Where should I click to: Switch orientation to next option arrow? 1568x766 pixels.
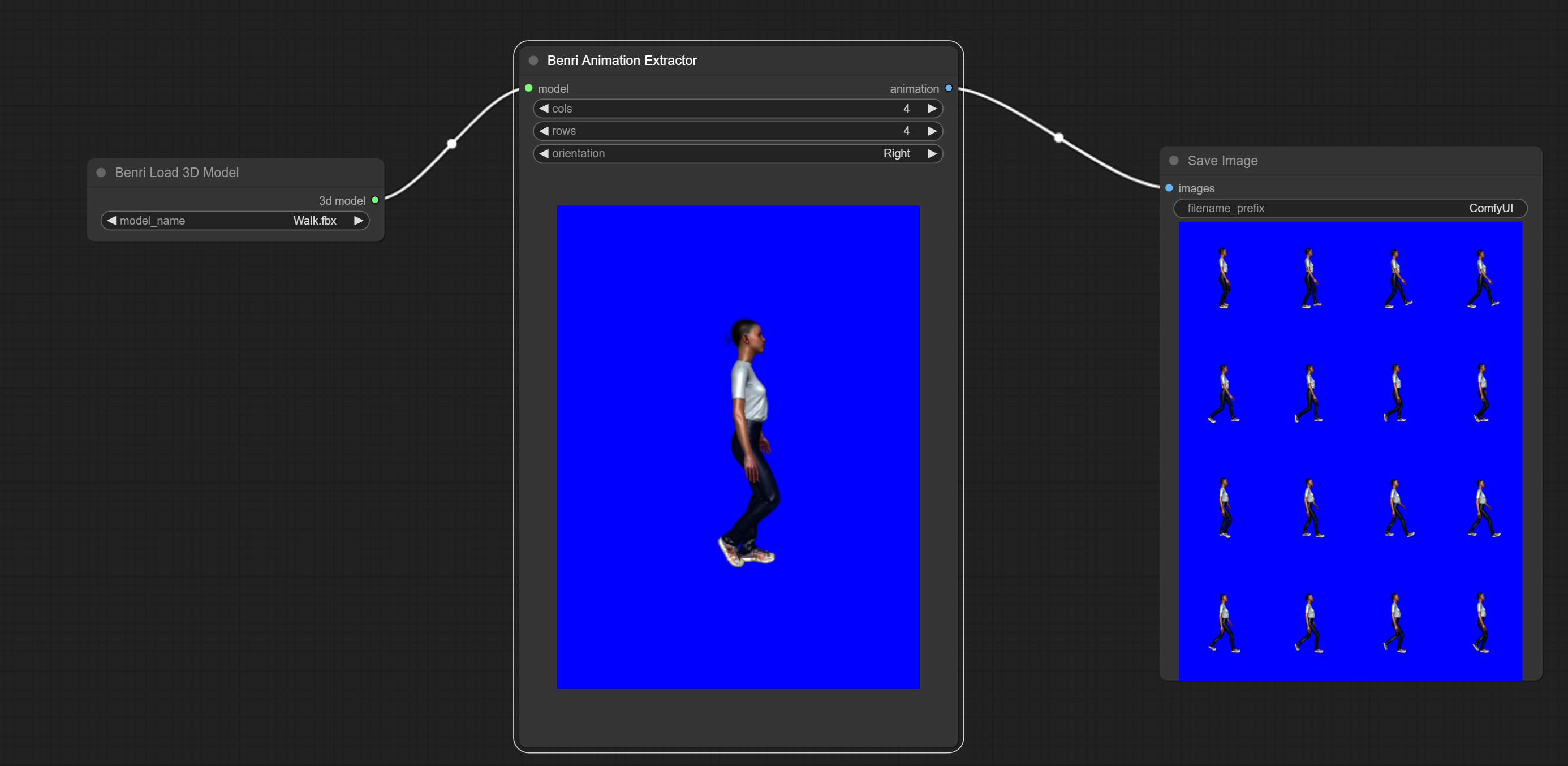coord(931,153)
